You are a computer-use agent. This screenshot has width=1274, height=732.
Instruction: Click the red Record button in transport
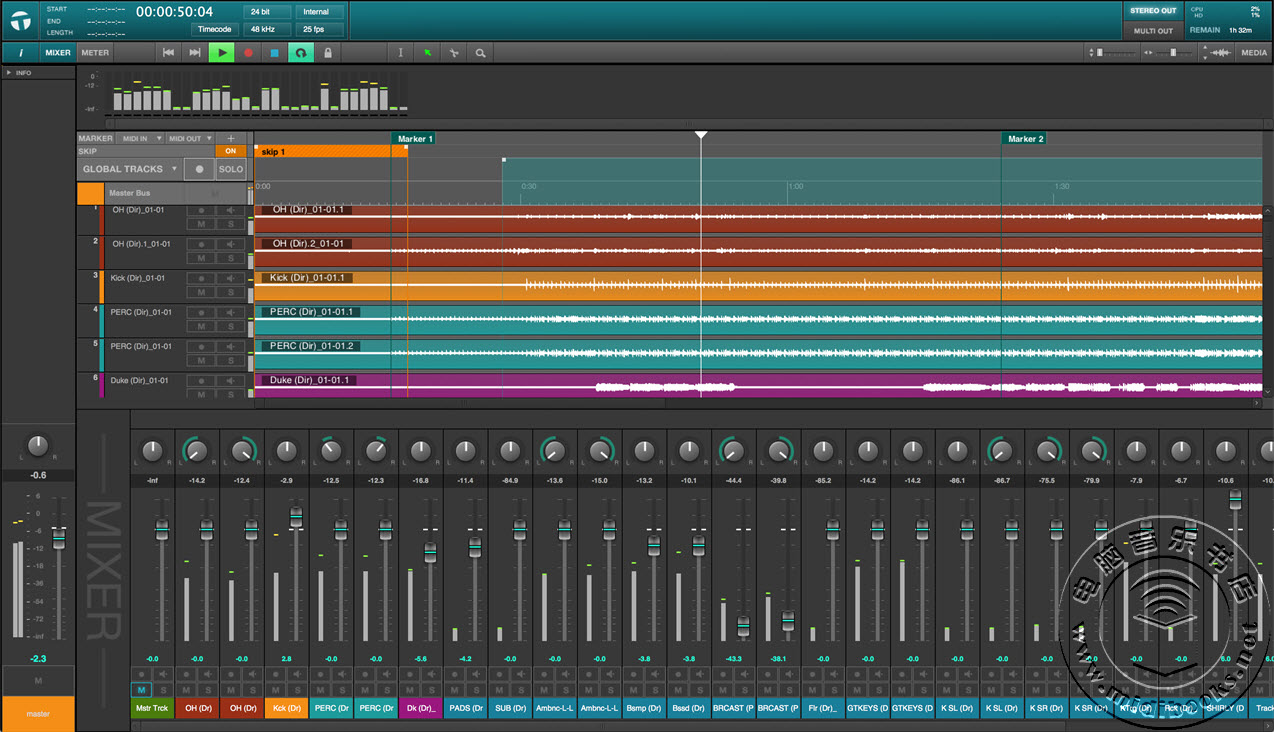pos(248,53)
